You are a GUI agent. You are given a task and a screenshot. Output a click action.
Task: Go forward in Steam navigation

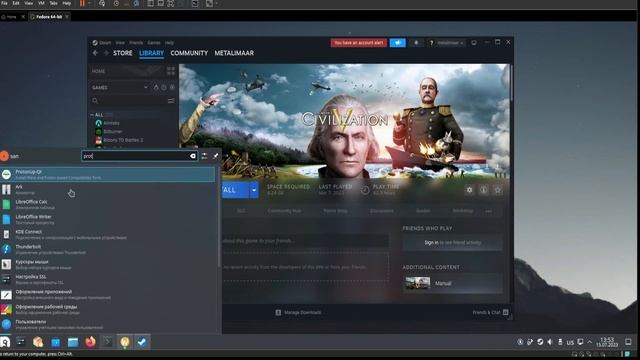106,53
